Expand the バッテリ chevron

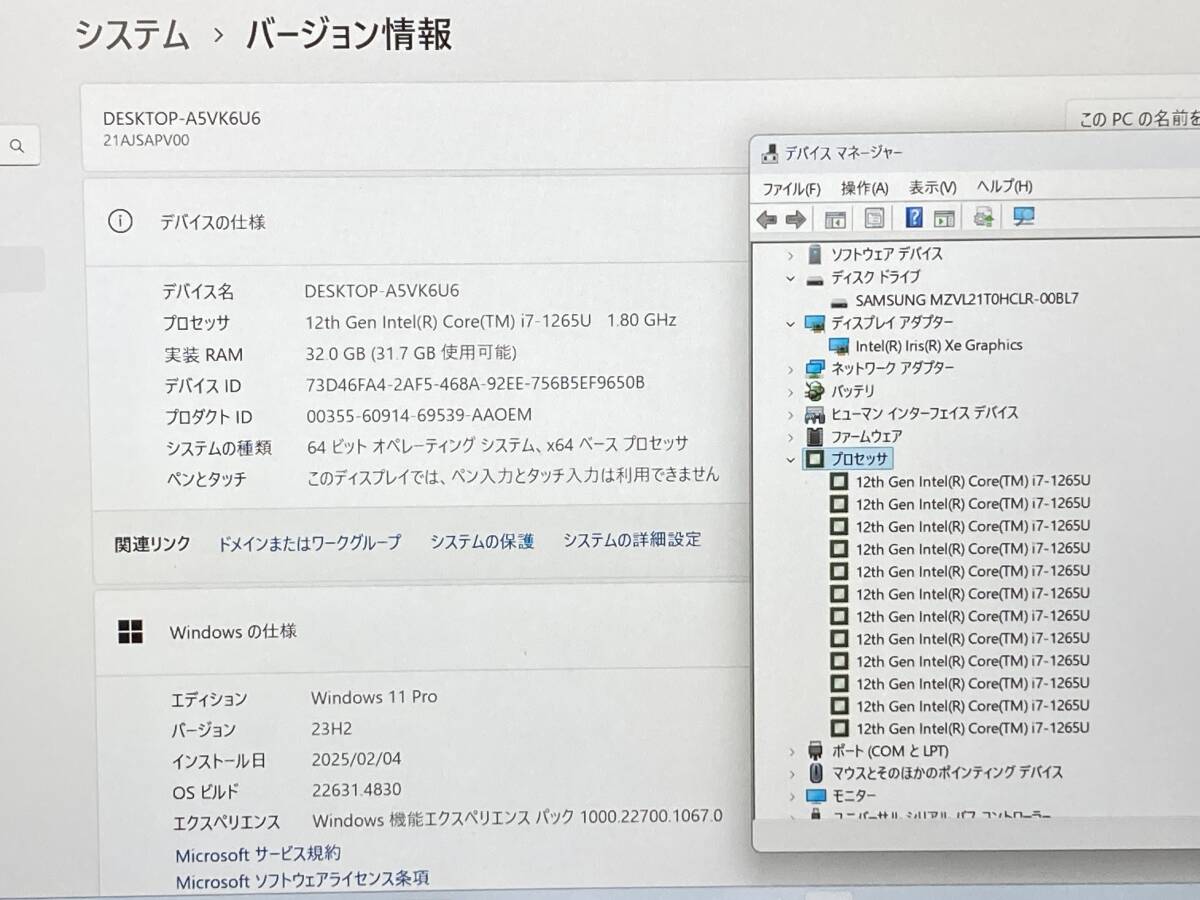click(790, 391)
